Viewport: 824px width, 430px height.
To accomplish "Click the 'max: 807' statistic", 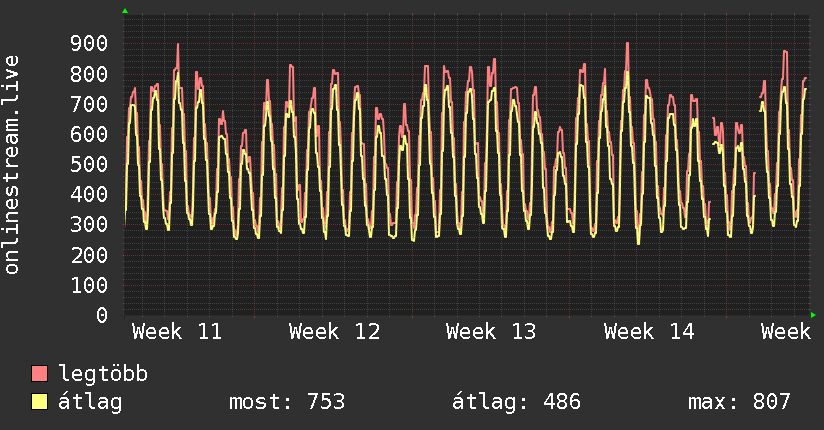I will pyautogui.click(x=739, y=402).
